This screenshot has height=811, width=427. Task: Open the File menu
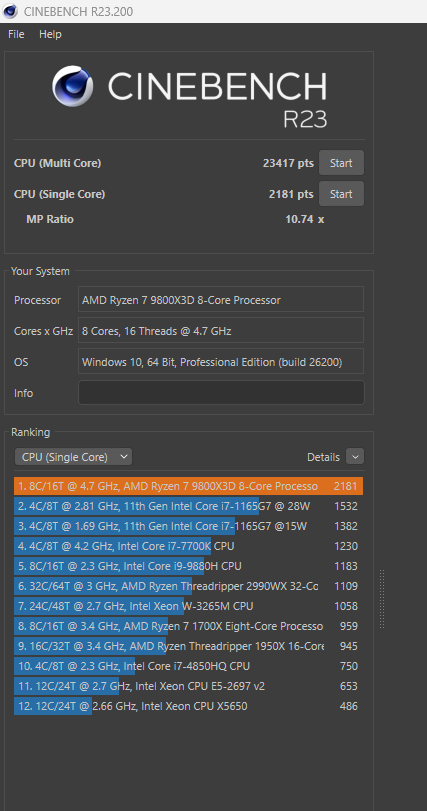click(16, 34)
